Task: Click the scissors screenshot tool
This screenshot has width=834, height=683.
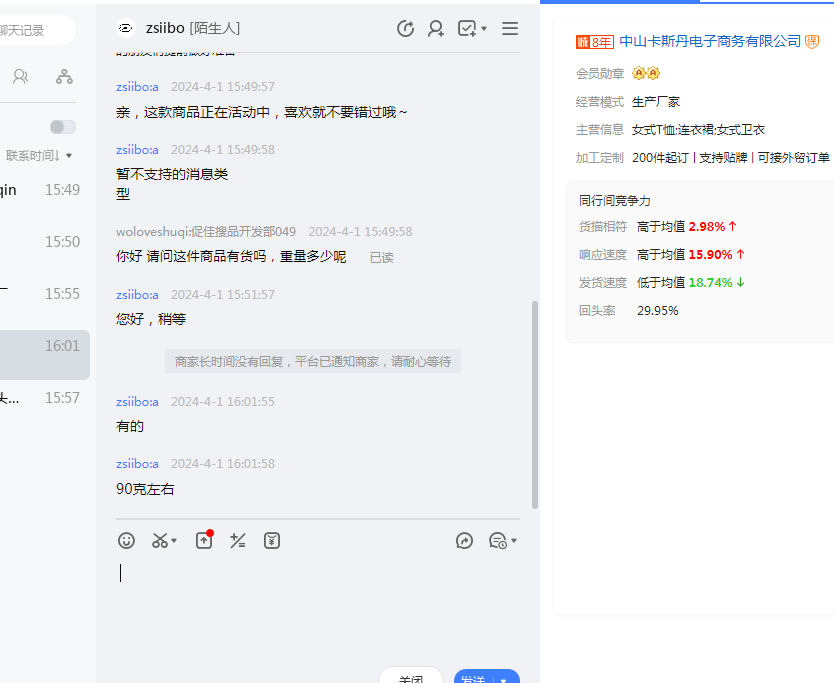Action: 160,541
